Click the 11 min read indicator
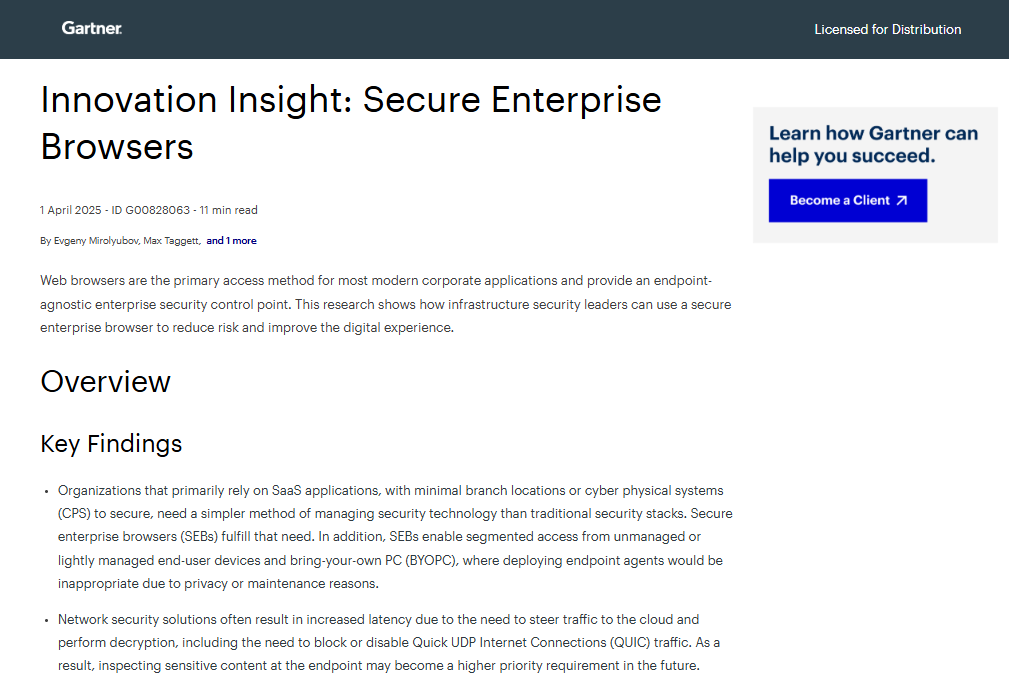Image resolution: width=1009 pixels, height=688 pixels. click(x=228, y=210)
